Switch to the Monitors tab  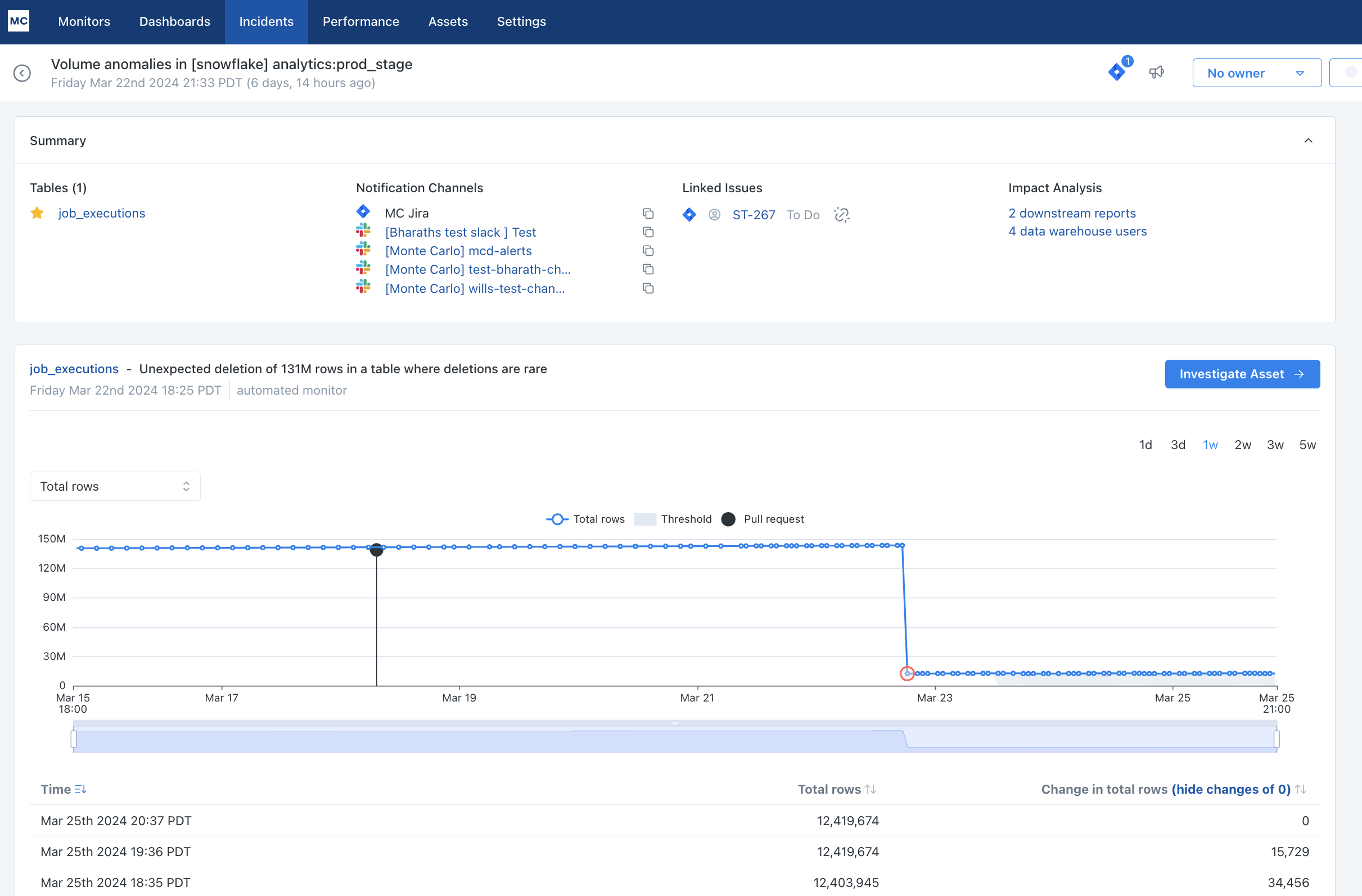tap(84, 22)
